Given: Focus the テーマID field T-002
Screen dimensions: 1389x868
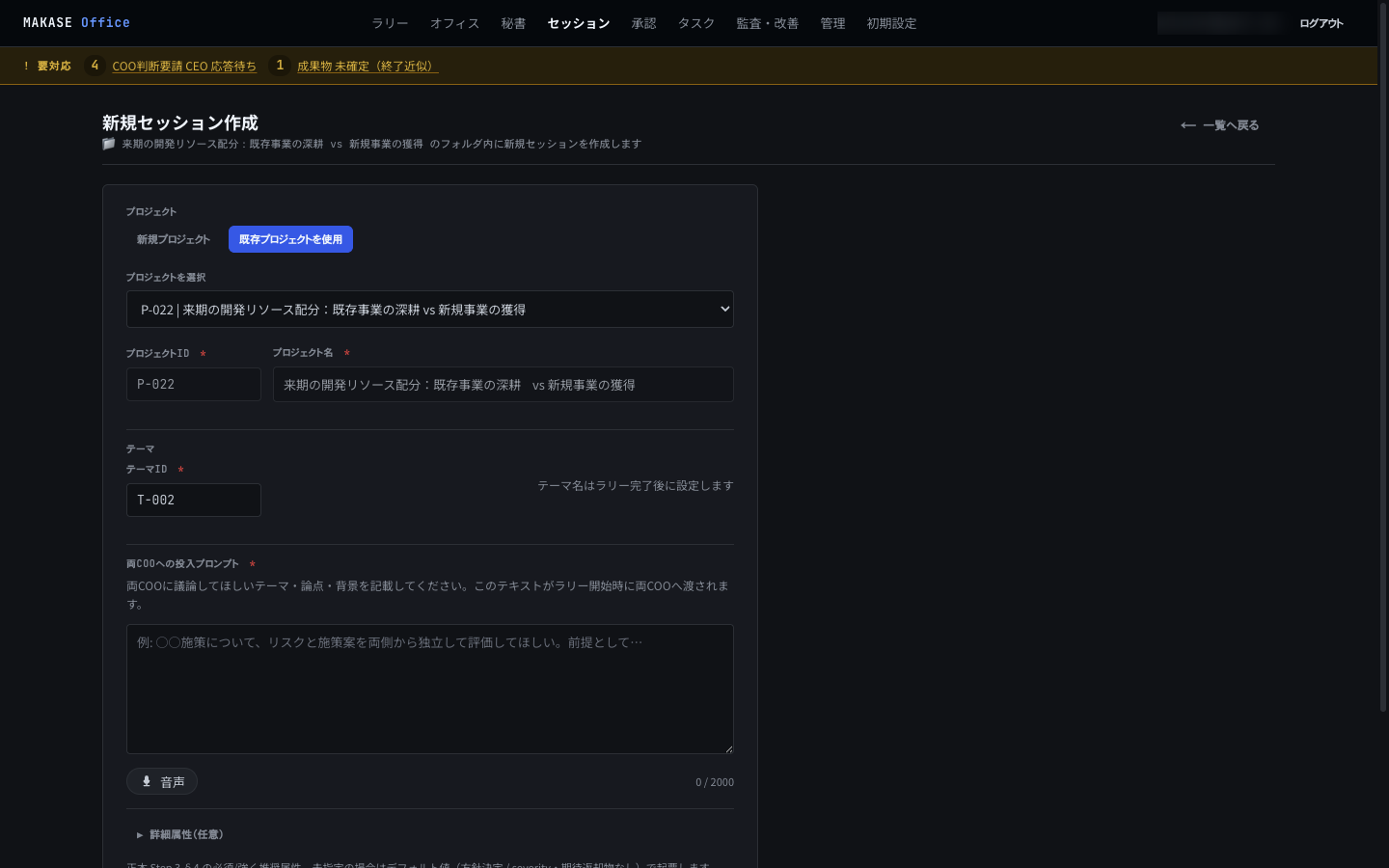Looking at the screenshot, I should [194, 500].
